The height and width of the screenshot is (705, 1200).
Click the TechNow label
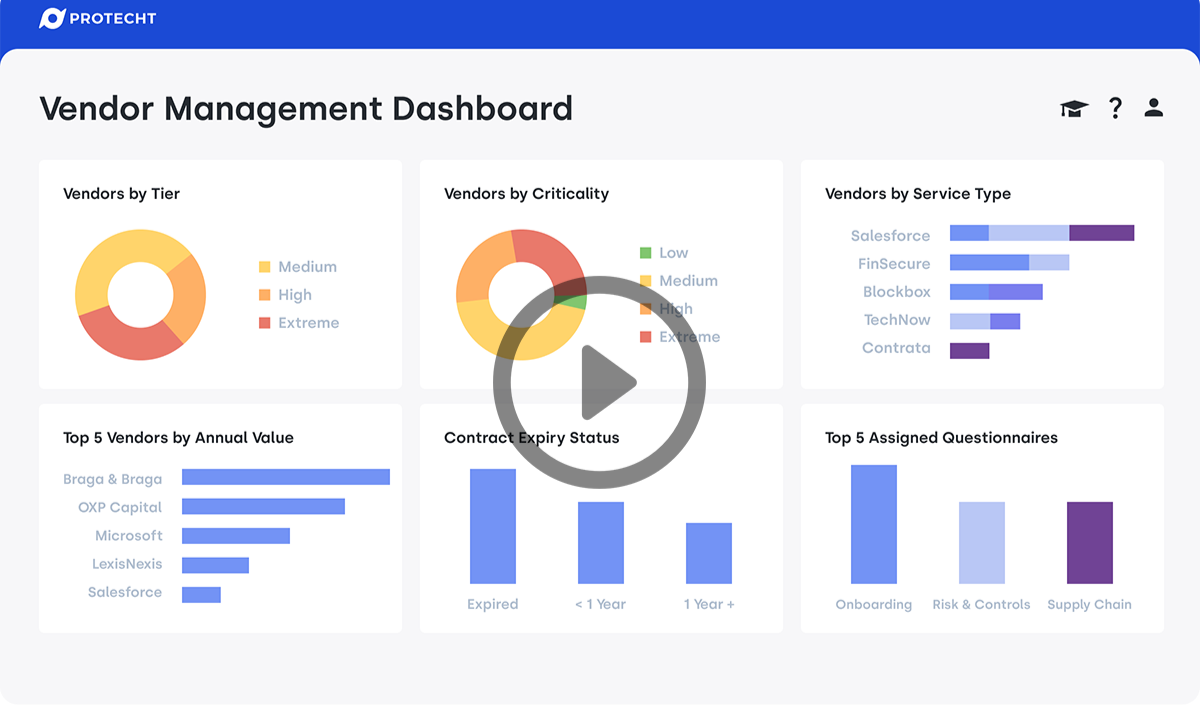click(x=897, y=320)
